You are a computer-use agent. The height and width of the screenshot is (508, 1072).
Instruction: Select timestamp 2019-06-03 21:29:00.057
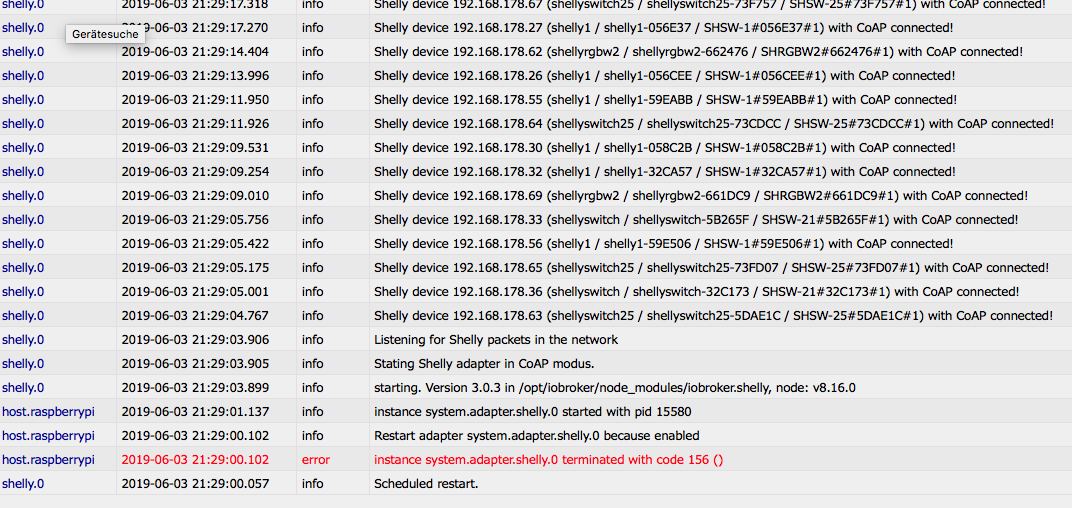click(x=196, y=483)
